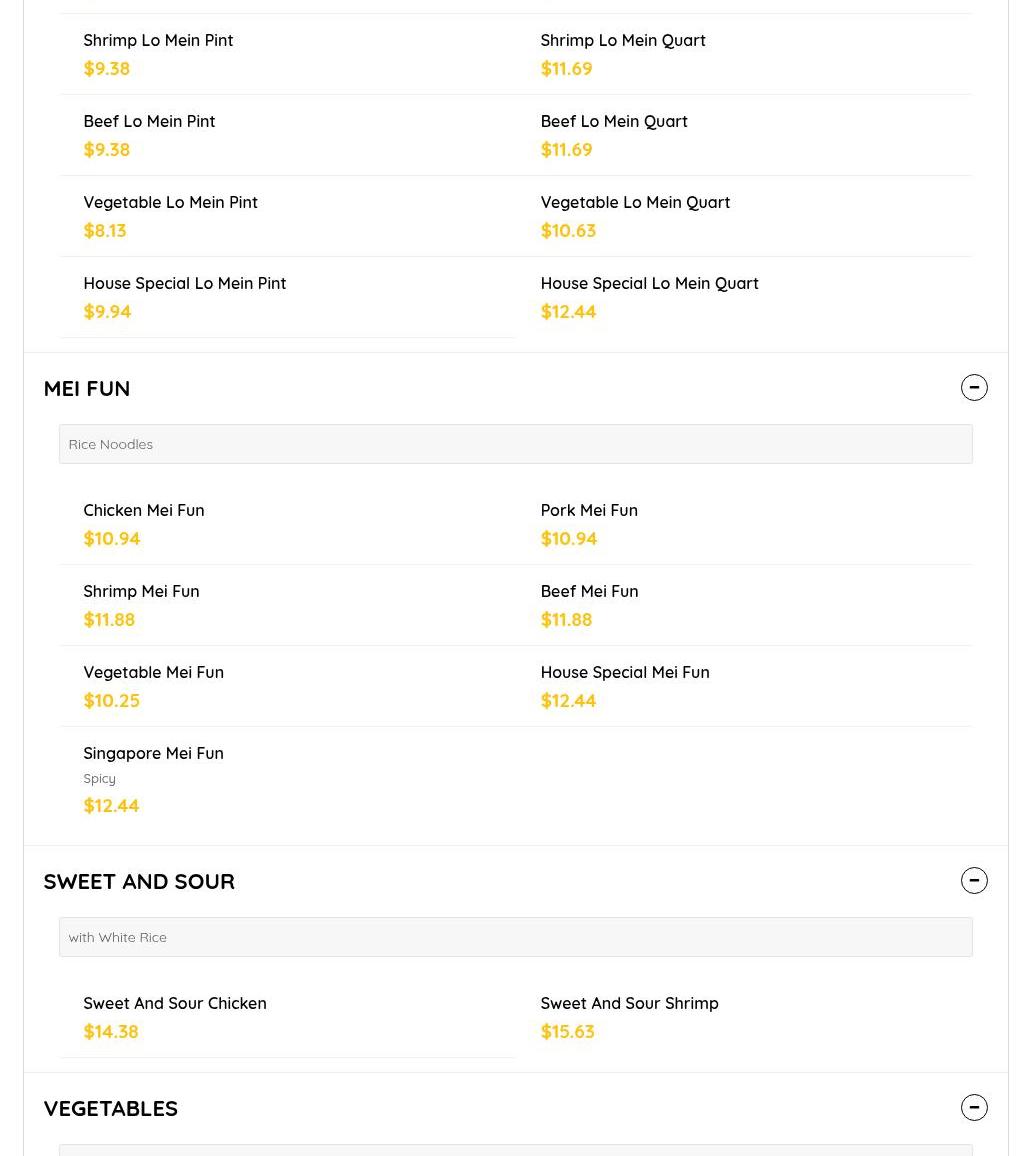Pick Vegetable Mei Fun
Screen dimensions: 1030x1156
153,673
